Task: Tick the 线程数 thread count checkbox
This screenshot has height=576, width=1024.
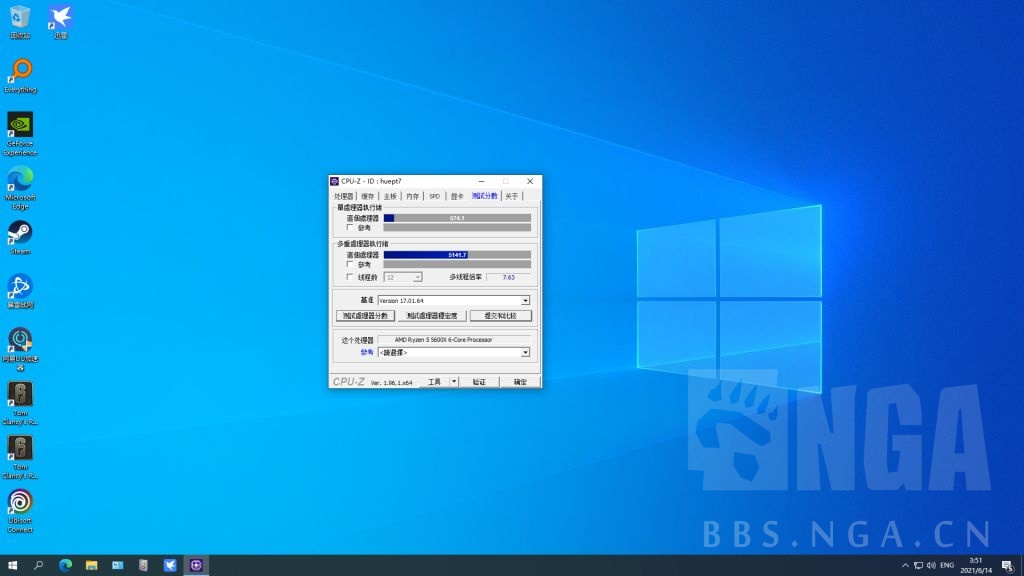Action: pyautogui.click(x=349, y=277)
